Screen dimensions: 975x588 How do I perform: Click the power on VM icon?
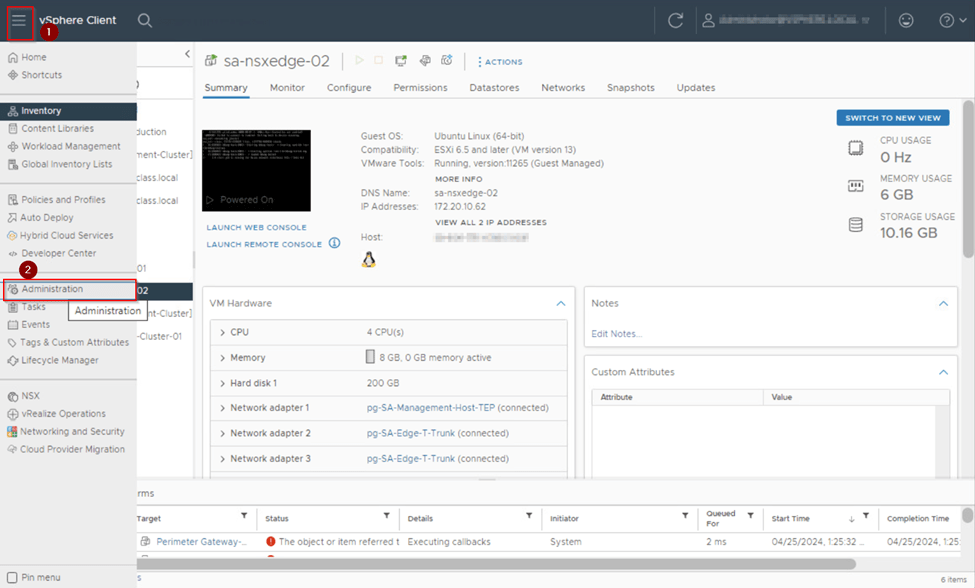360,61
